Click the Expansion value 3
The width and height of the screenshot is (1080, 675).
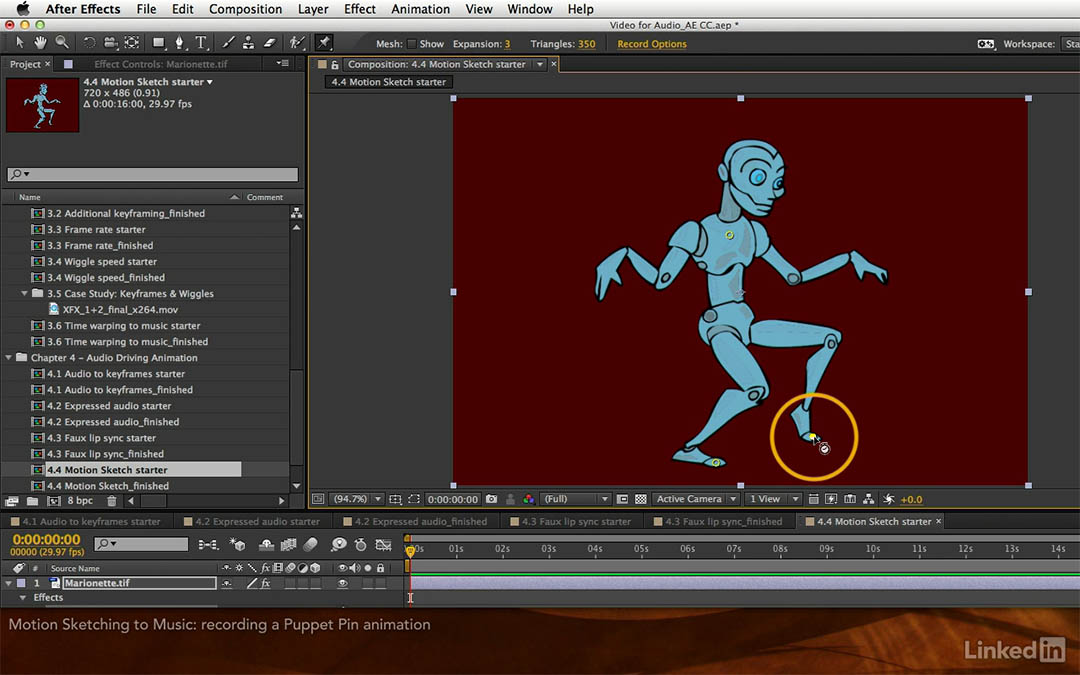(507, 43)
